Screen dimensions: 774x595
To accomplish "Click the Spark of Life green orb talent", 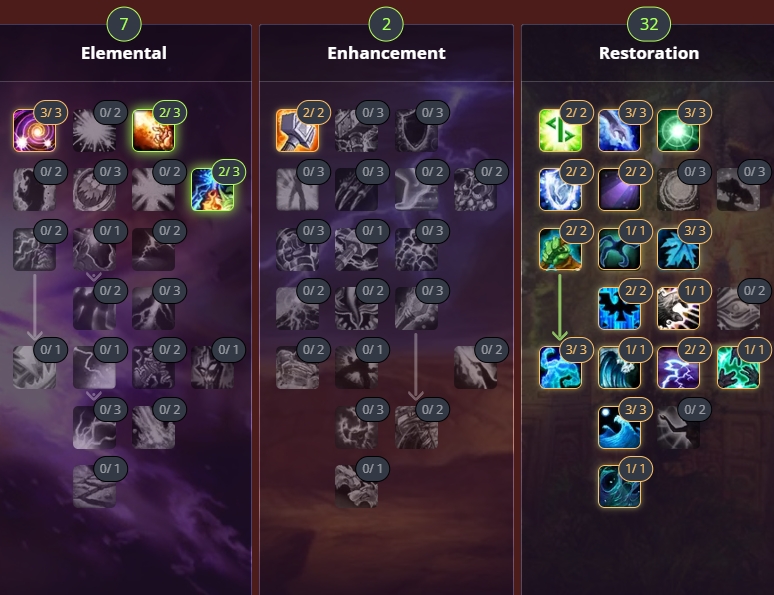I will pos(679,130).
